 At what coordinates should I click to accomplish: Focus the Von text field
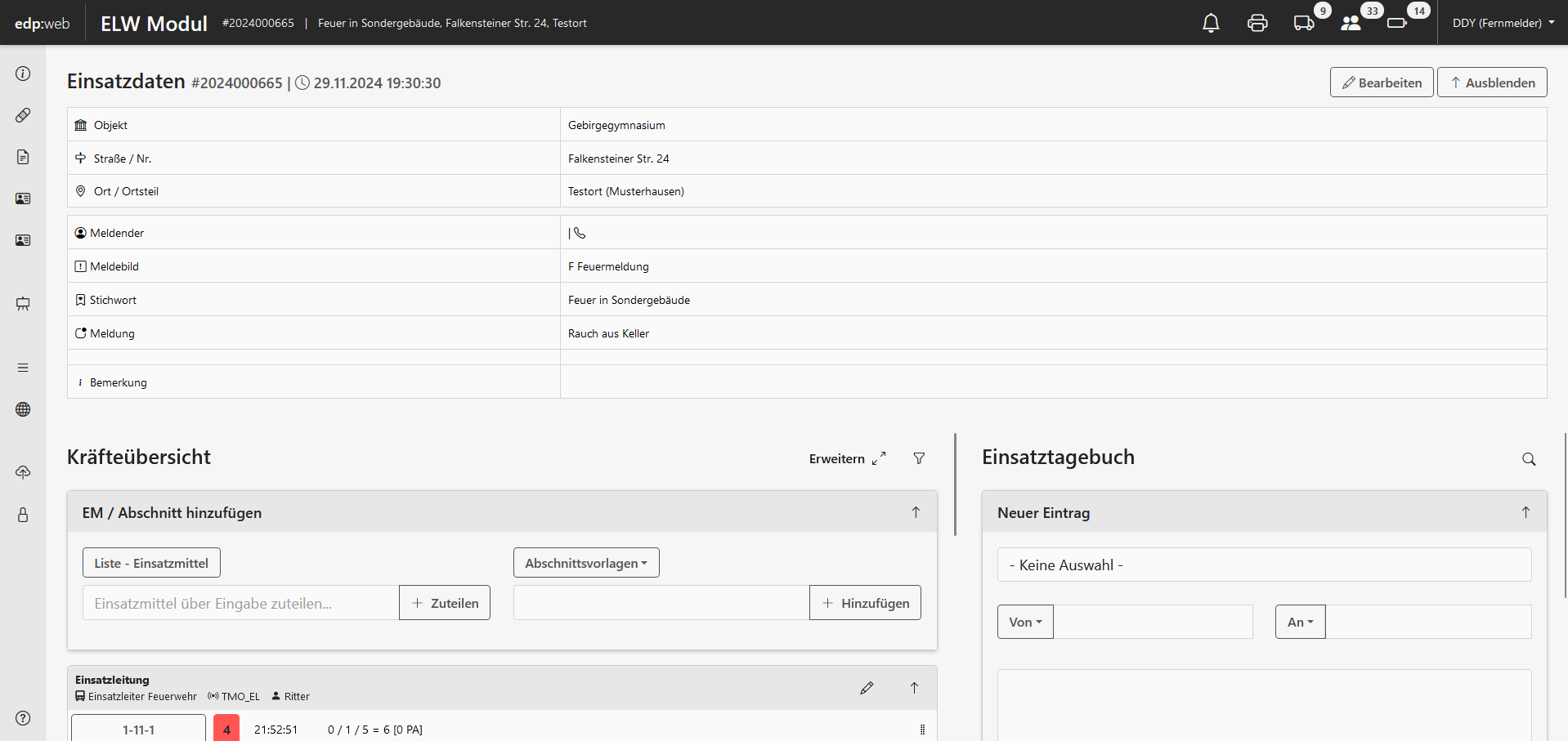point(1153,622)
